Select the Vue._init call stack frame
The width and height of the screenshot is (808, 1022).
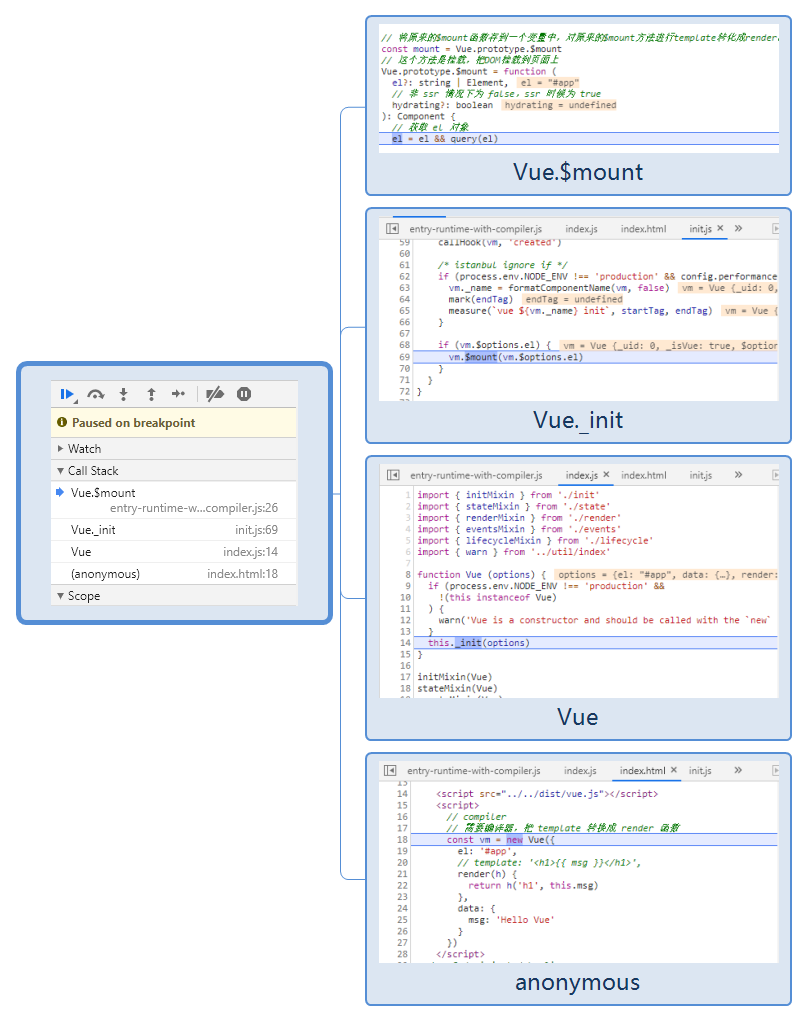pyautogui.click(x=173, y=530)
